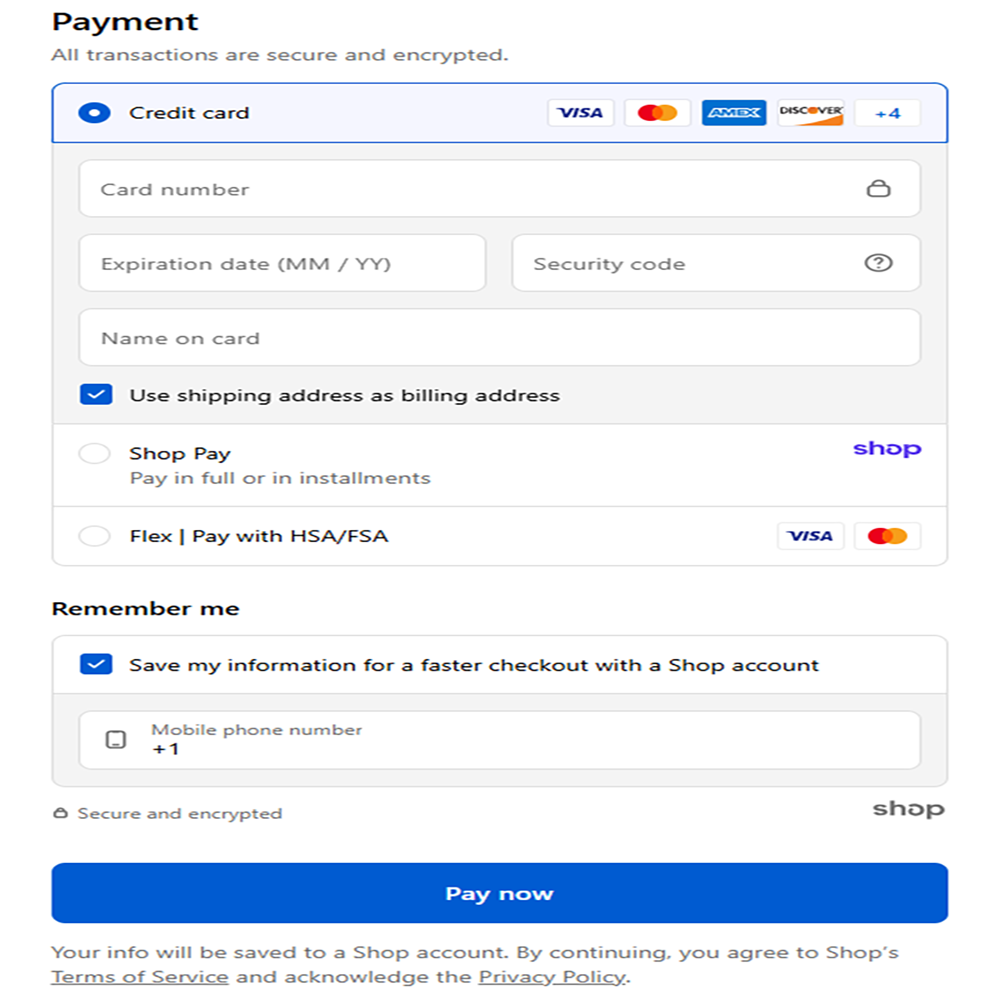Click the Discover card logo icon
Screen dimensions: 1000x1000
(811, 113)
